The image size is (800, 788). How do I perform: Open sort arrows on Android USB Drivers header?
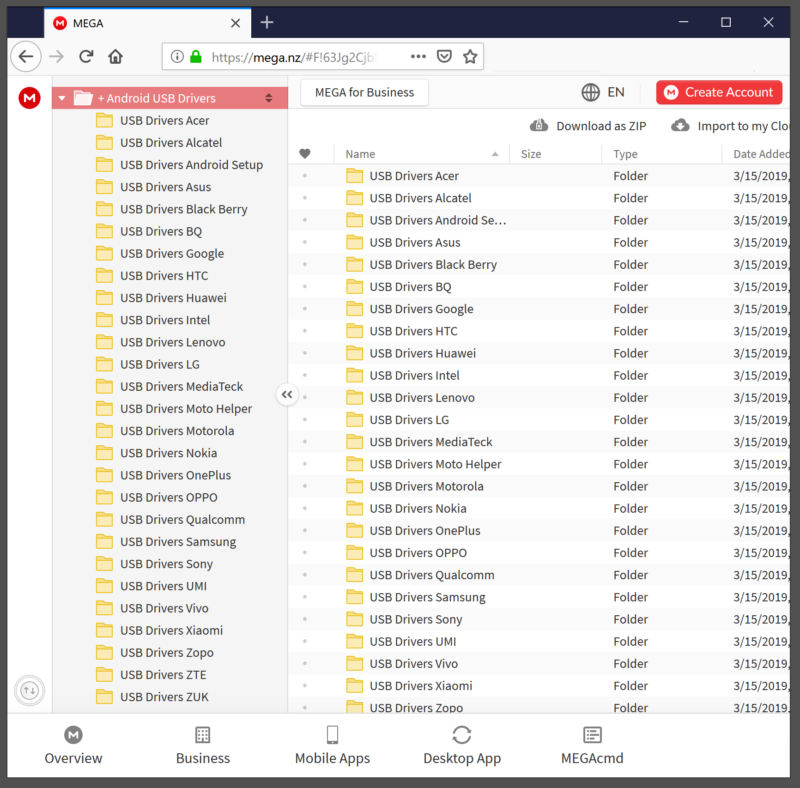tap(268, 98)
